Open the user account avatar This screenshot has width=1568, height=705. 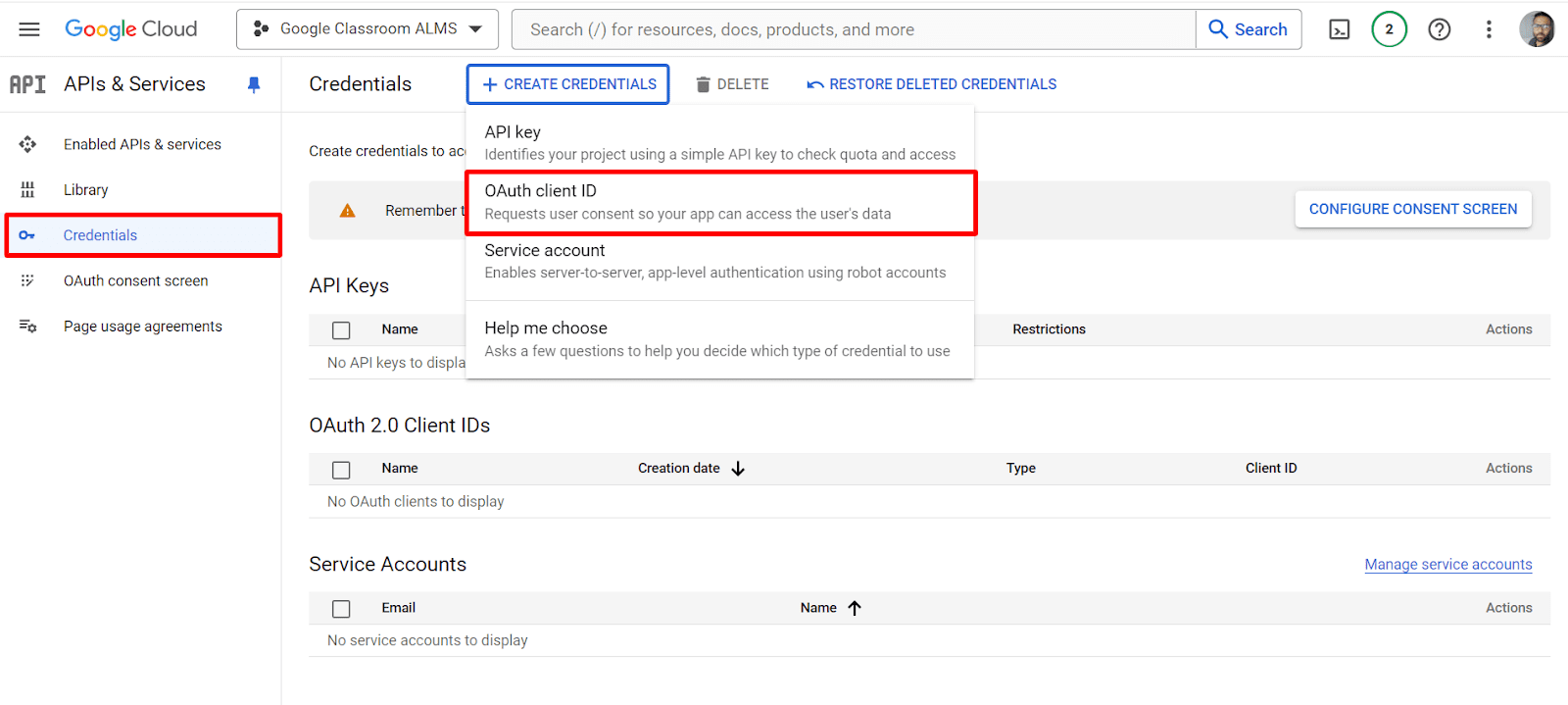click(x=1537, y=29)
